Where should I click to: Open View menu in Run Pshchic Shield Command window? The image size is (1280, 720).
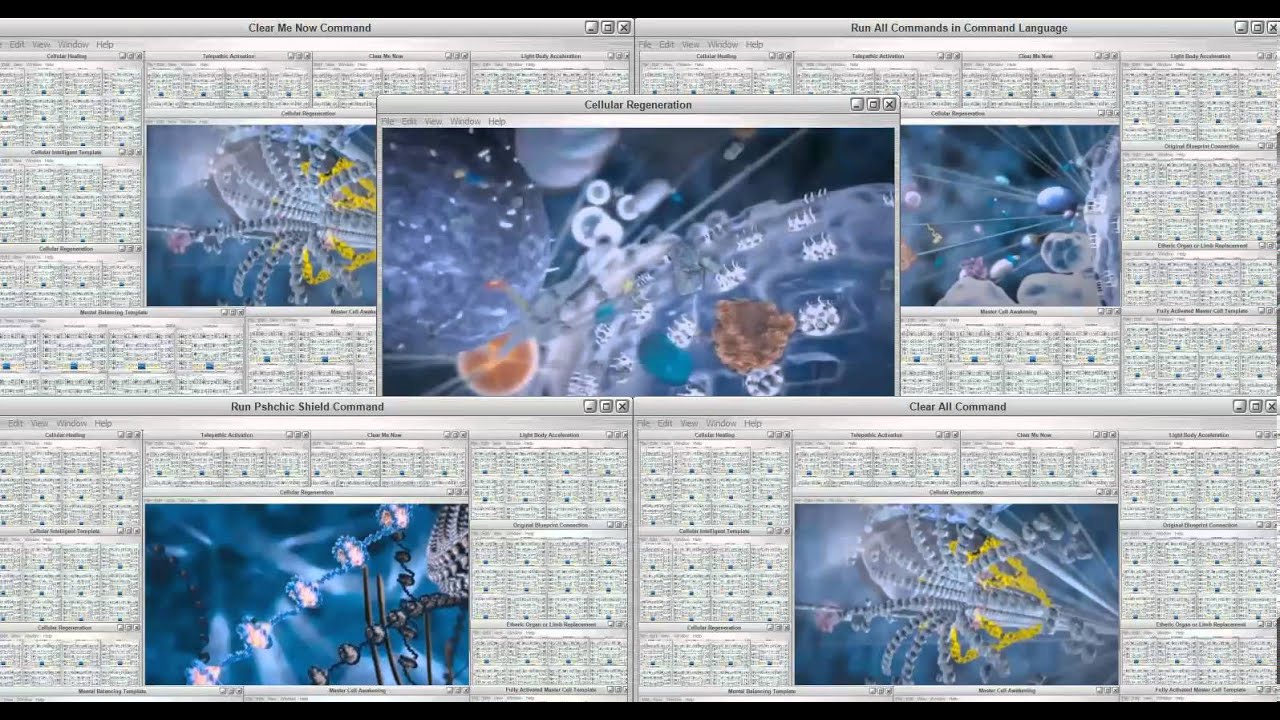(x=39, y=423)
